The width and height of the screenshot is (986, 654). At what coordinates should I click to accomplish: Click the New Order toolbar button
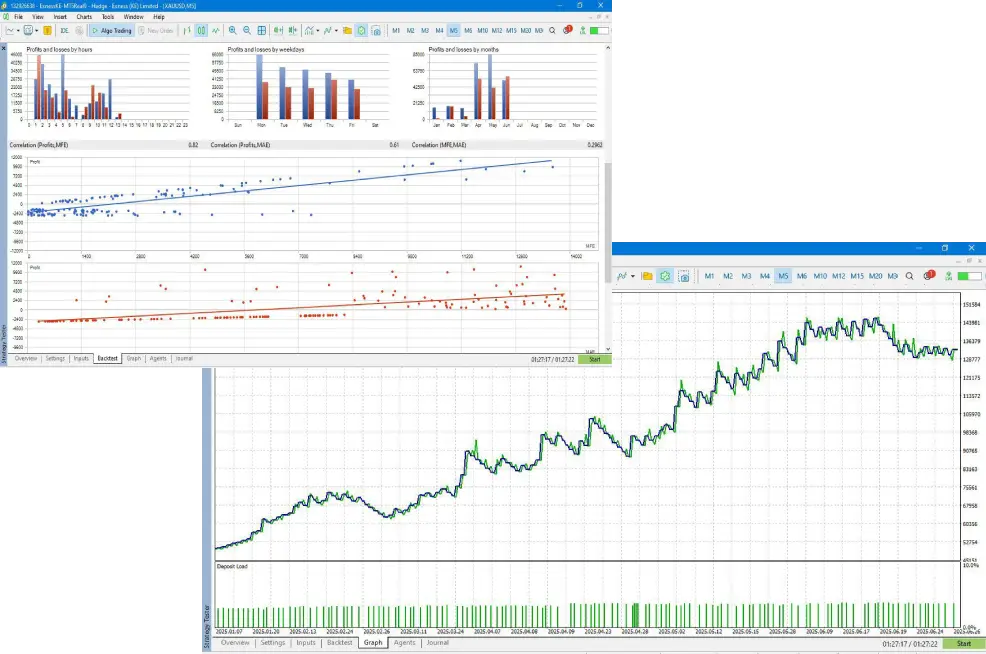pyautogui.click(x=155, y=31)
